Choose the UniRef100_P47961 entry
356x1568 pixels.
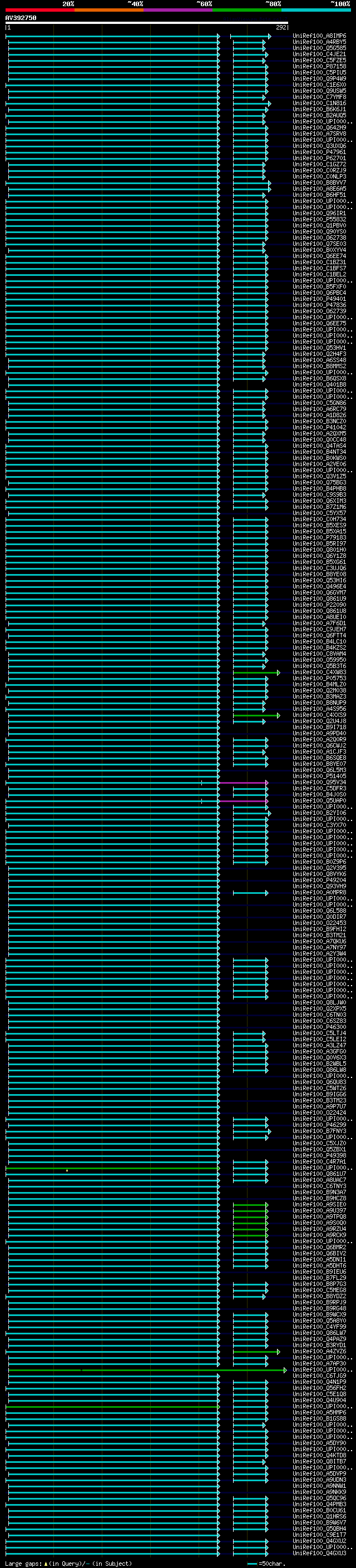coord(319,152)
